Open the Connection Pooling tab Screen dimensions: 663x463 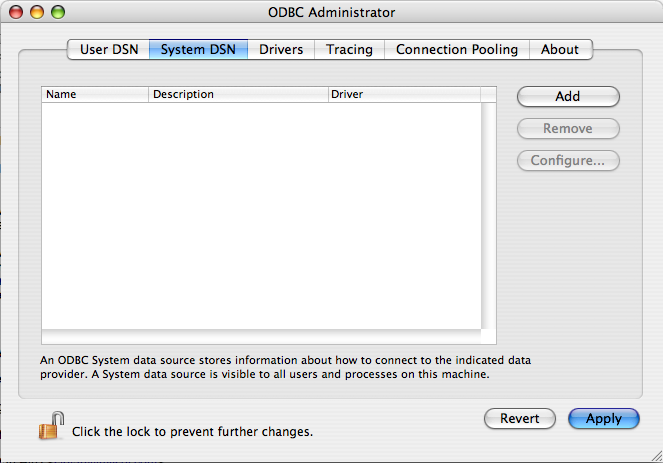coord(457,49)
